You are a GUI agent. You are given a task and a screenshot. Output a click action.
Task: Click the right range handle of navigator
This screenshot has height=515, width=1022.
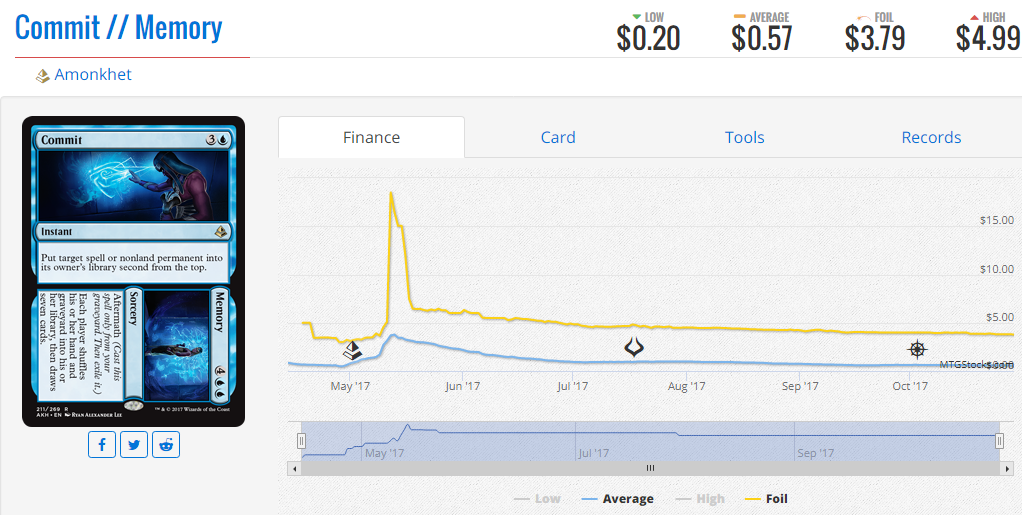coord(999,441)
